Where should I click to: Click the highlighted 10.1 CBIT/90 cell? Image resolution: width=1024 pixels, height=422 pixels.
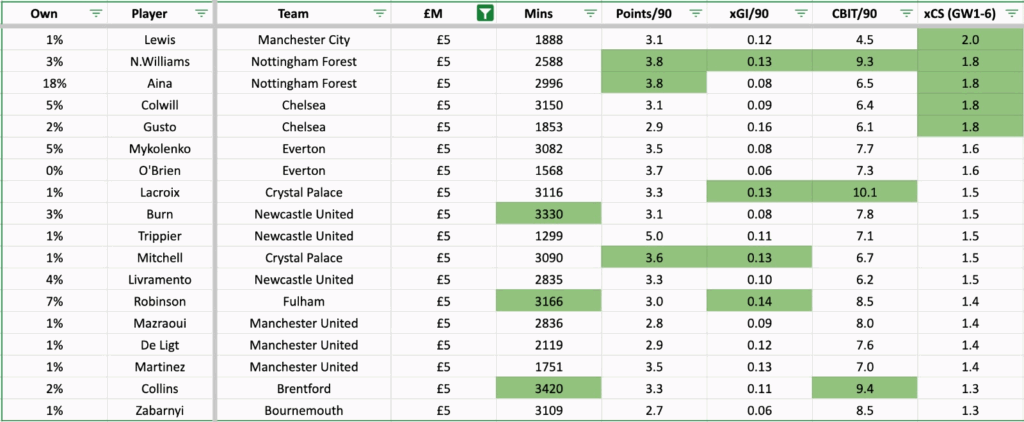[864, 190]
